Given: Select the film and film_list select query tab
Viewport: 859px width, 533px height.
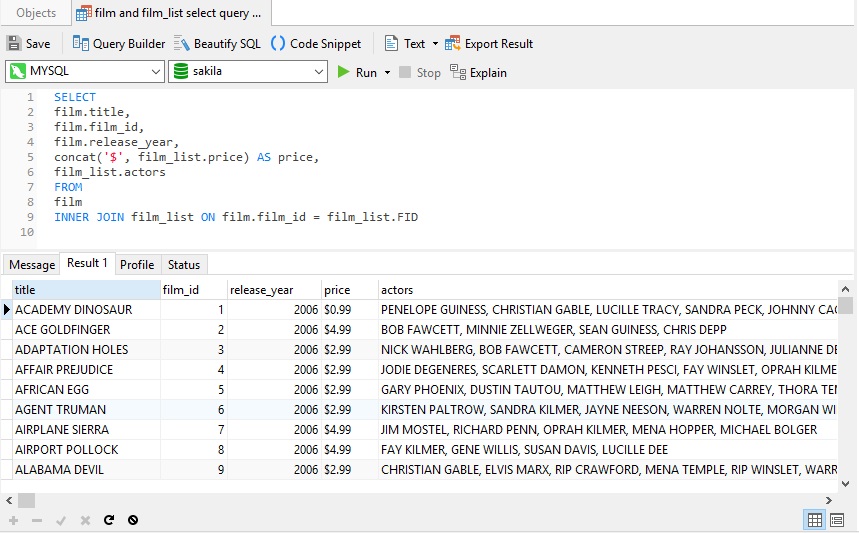Looking at the screenshot, I should (x=171, y=13).
